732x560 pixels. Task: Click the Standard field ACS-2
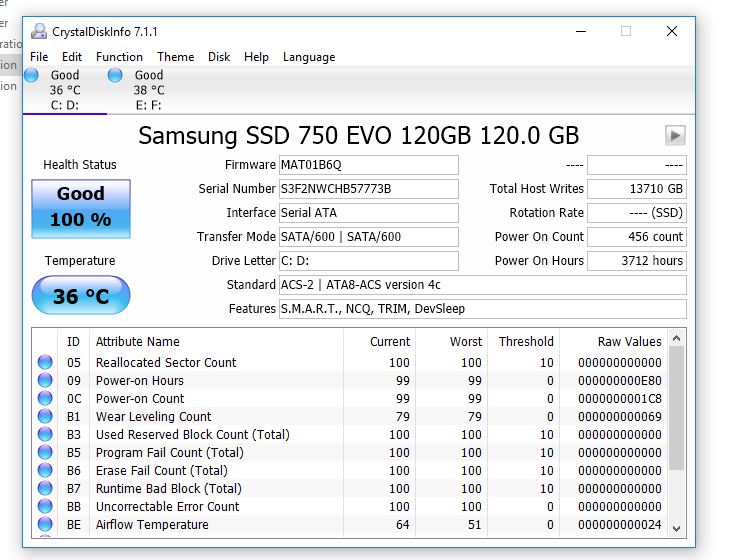[483, 285]
